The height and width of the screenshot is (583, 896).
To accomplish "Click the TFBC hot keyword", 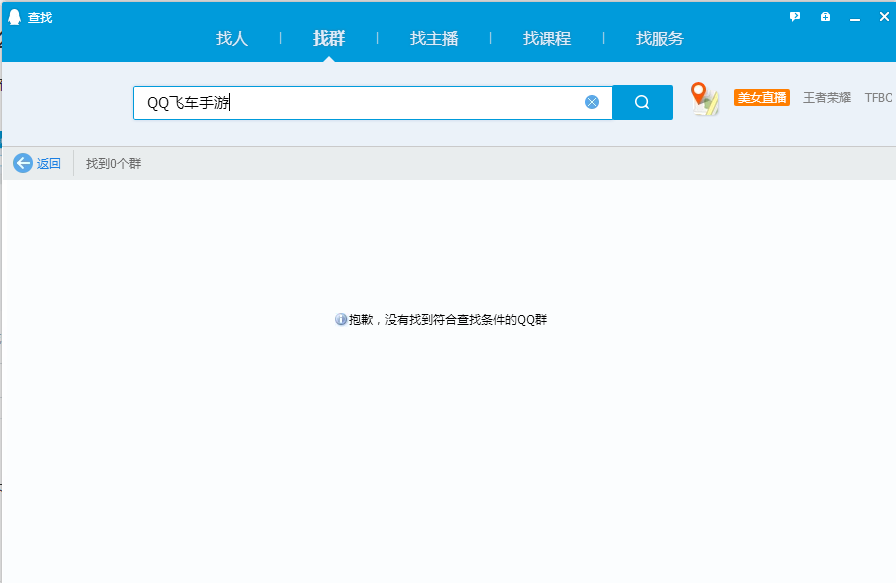I will point(878,98).
